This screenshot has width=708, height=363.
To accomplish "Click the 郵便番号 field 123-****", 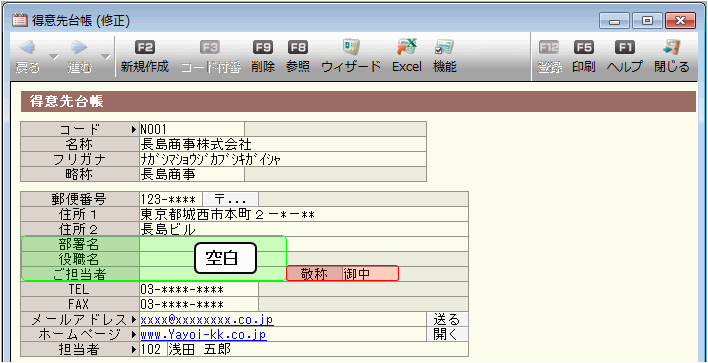I will (171, 199).
